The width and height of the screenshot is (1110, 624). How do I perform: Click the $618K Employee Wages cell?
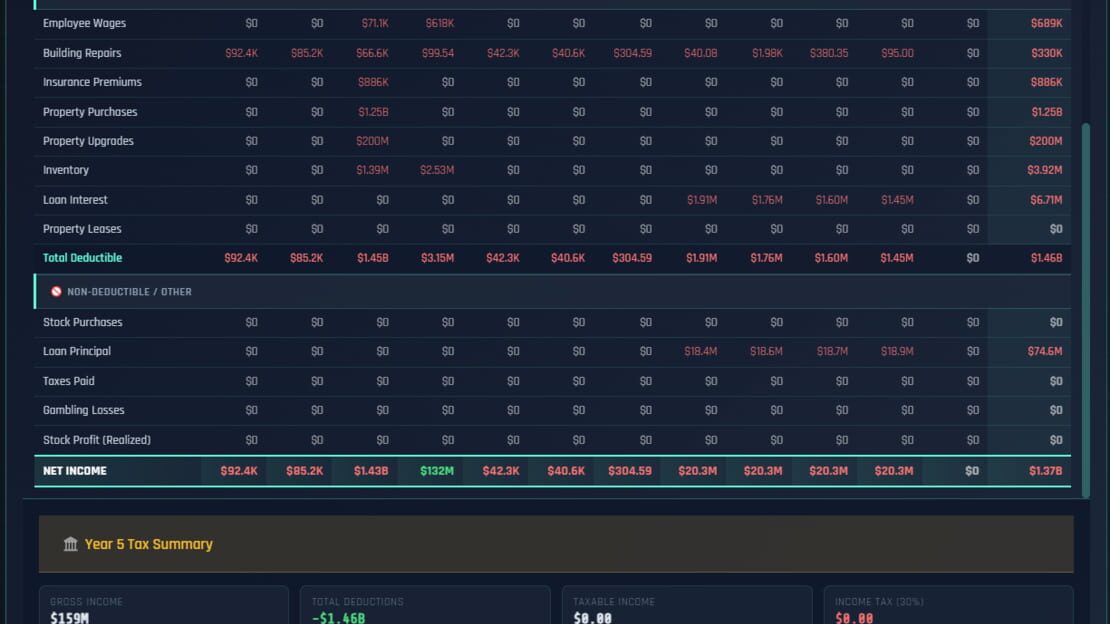coord(440,23)
